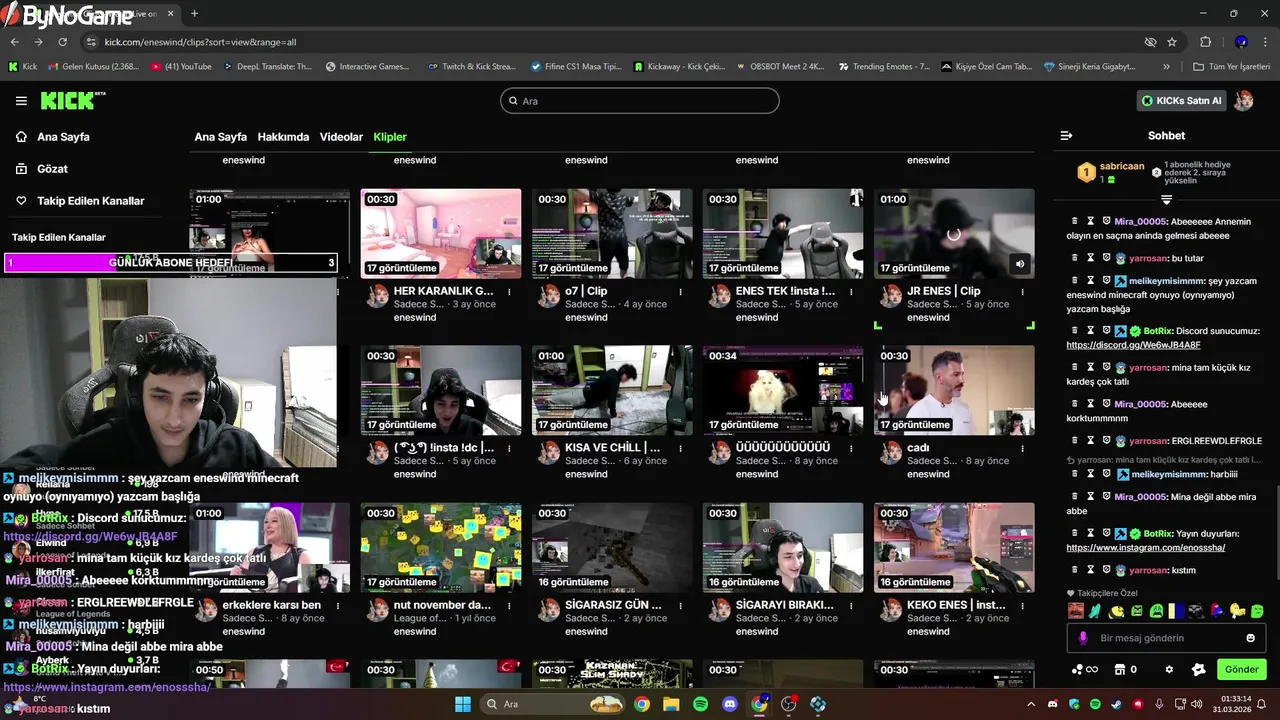Open options menu for ÜÜÜÜÜÜÜÜÜÜÜÜ clip
The width and height of the screenshot is (1280, 720).
851,449
